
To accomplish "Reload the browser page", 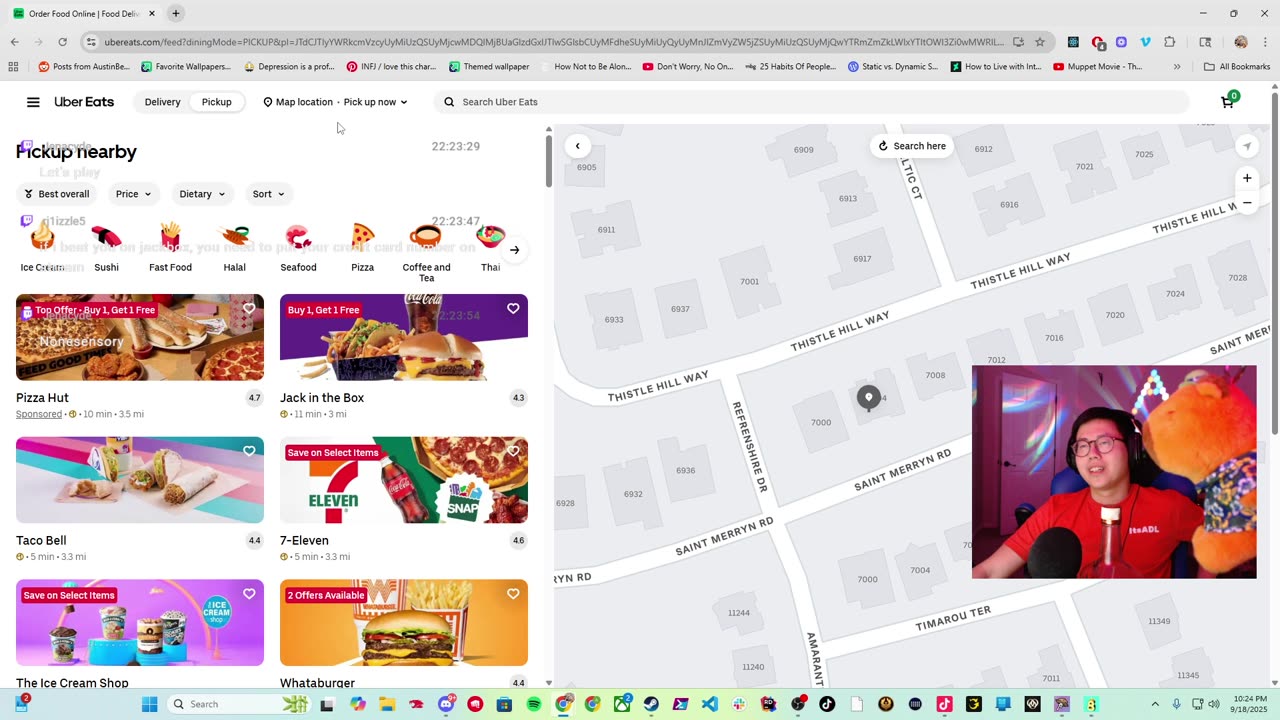I will pyautogui.click(x=62, y=42).
